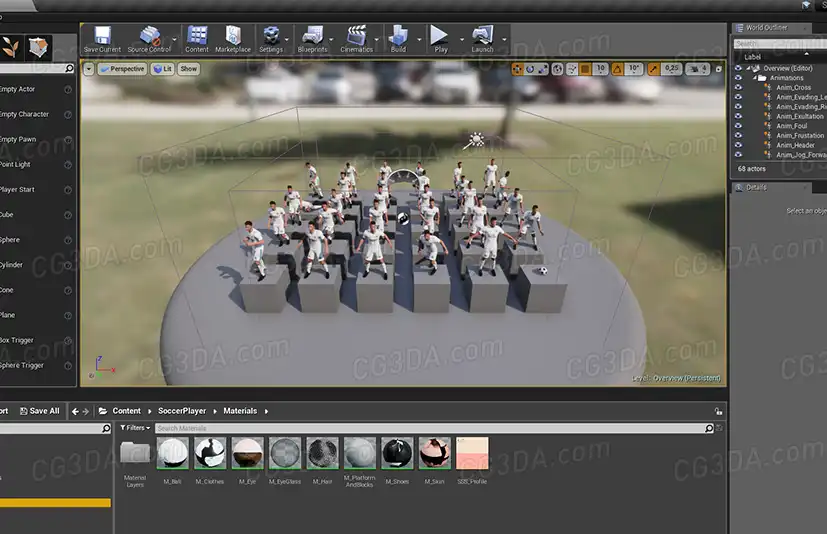Click the Label column header in World Outliner
The height and width of the screenshot is (534, 827).
[753, 57]
